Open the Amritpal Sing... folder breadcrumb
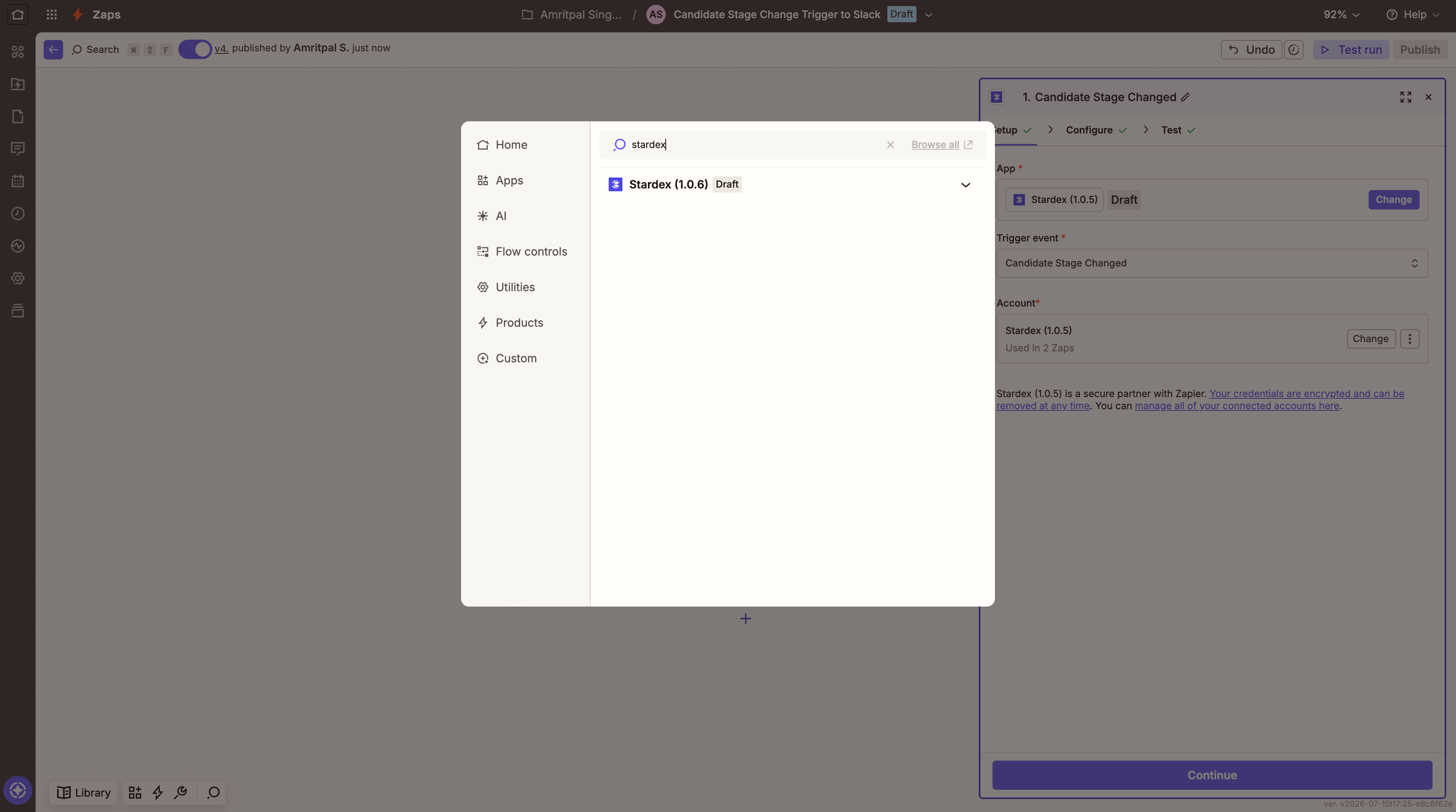 [x=571, y=15]
